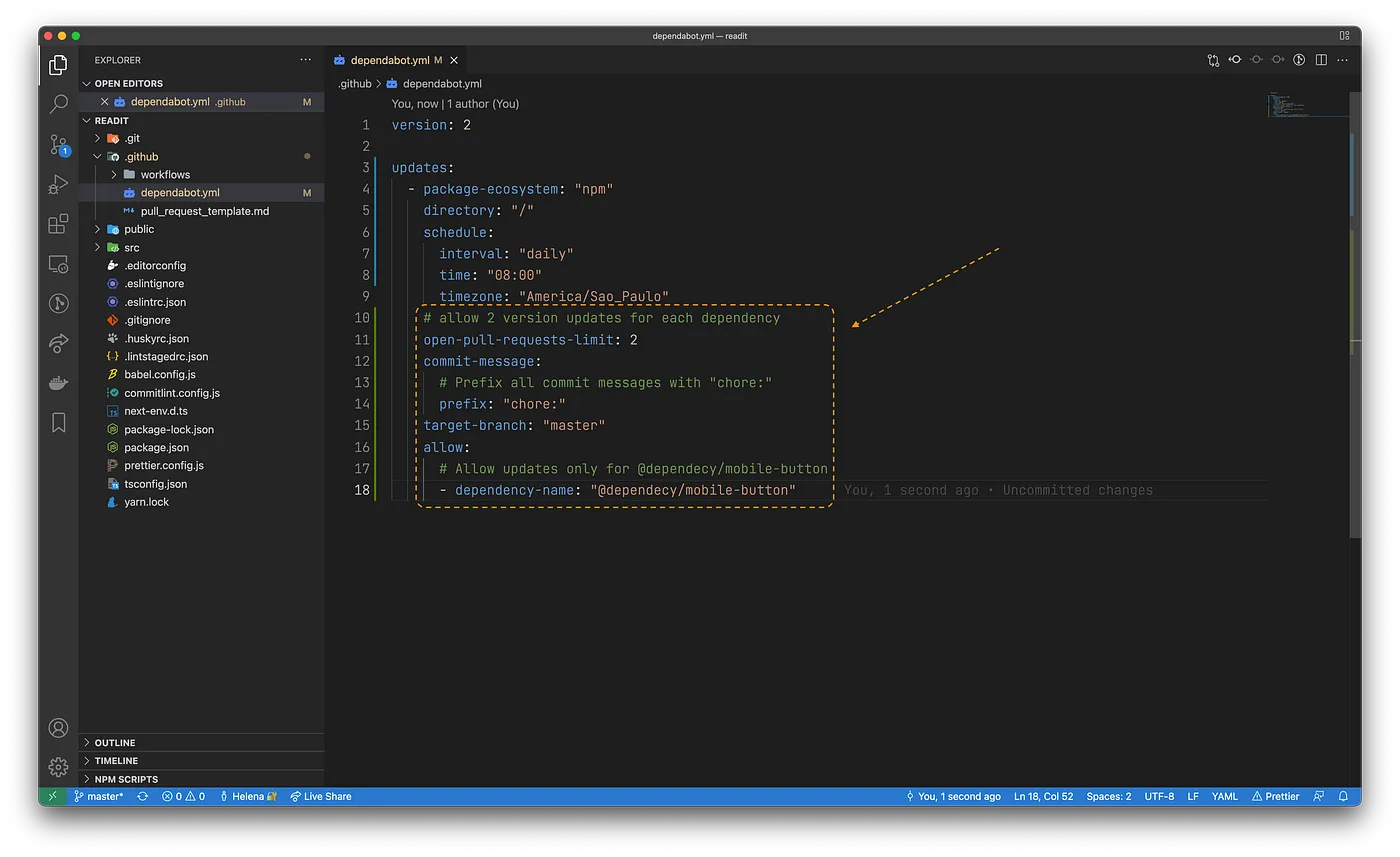
Task: Click Open Changes icon in editor toolbar
Action: click(x=1213, y=60)
